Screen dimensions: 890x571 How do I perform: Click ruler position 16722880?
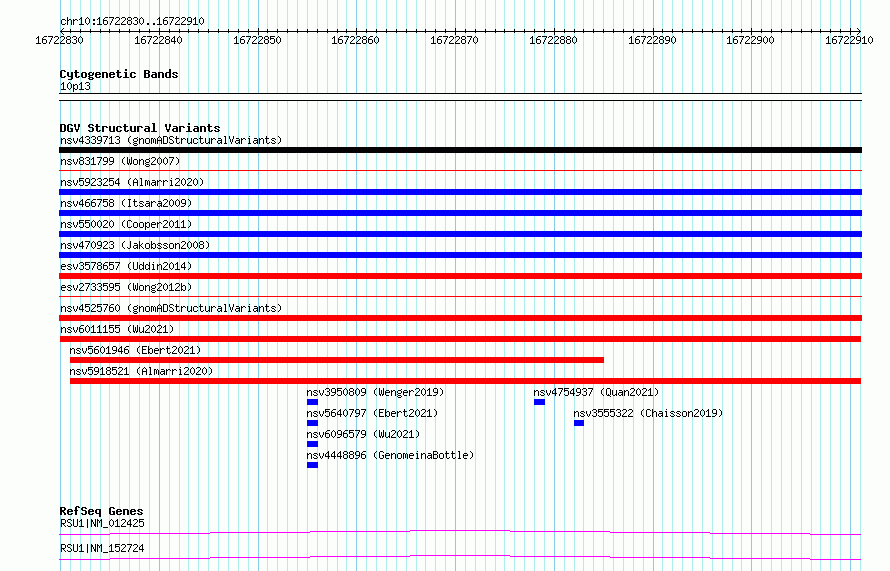tap(553, 40)
